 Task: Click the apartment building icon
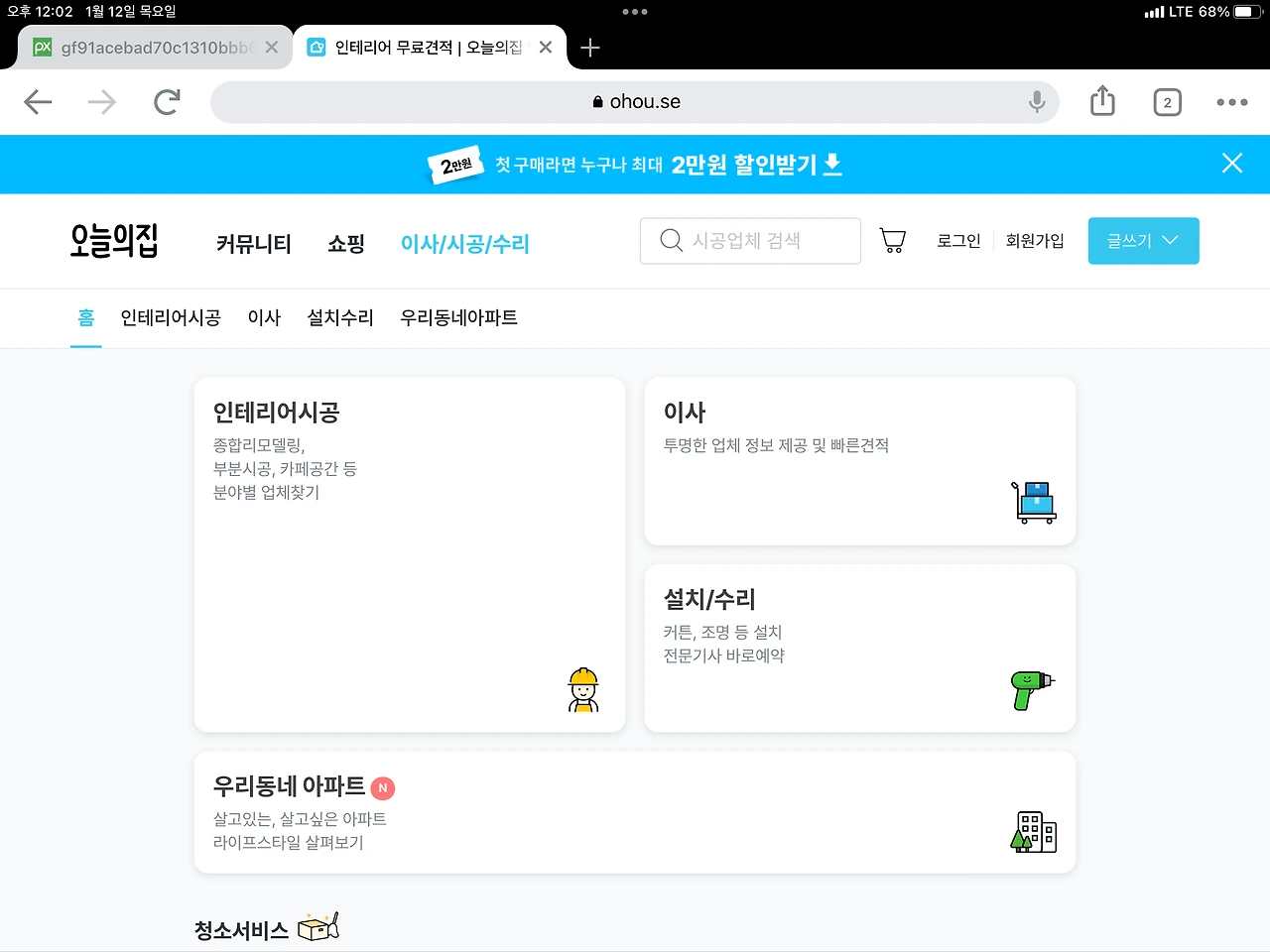point(1034,832)
